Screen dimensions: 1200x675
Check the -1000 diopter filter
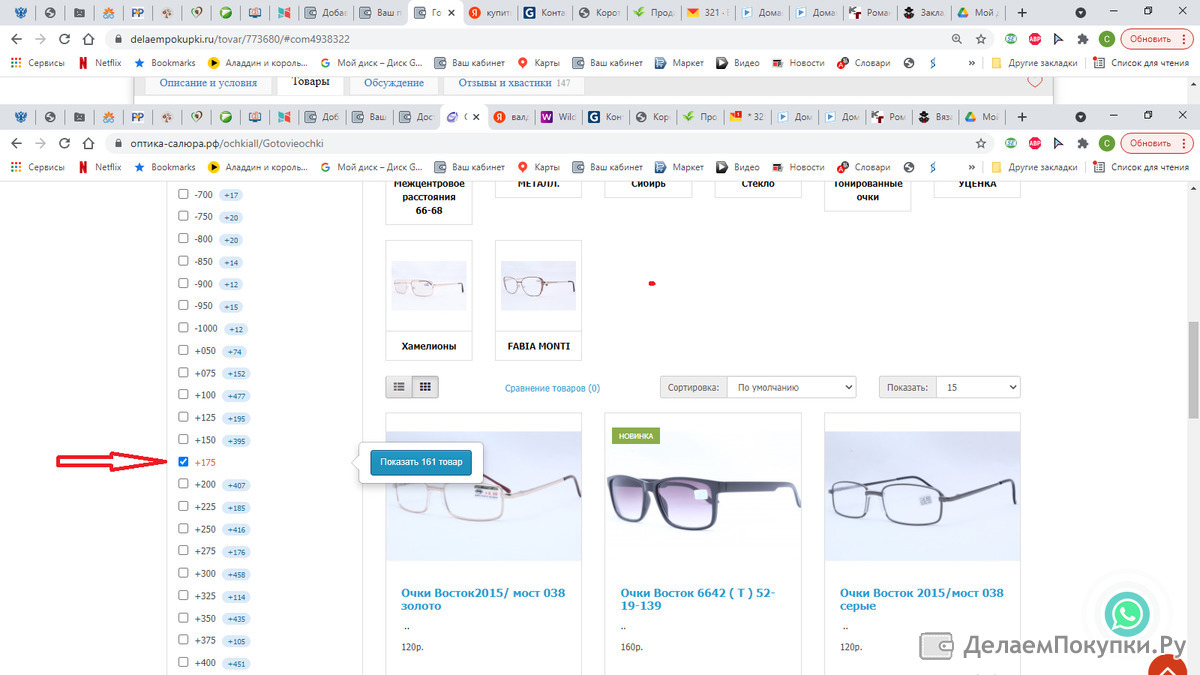pos(183,328)
